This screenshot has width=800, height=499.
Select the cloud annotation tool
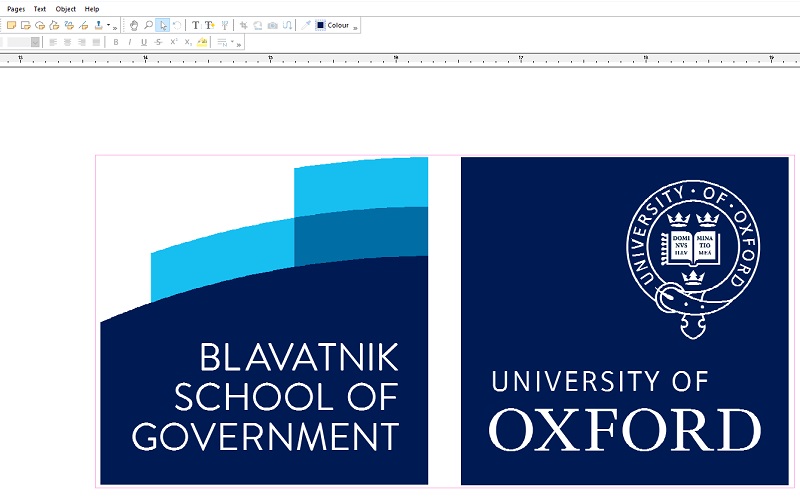pos(40,25)
